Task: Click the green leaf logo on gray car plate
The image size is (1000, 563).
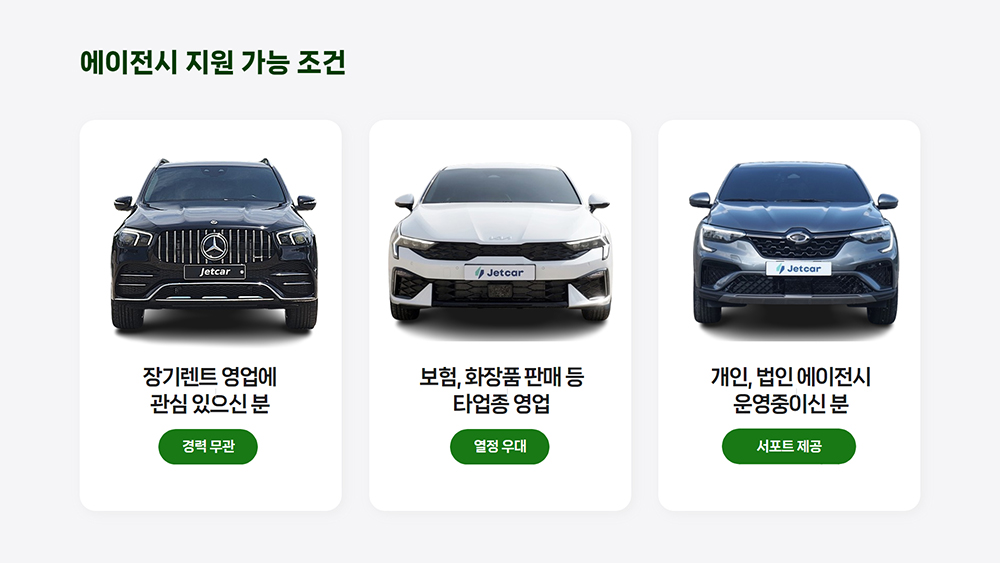Action: tap(780, 269)
